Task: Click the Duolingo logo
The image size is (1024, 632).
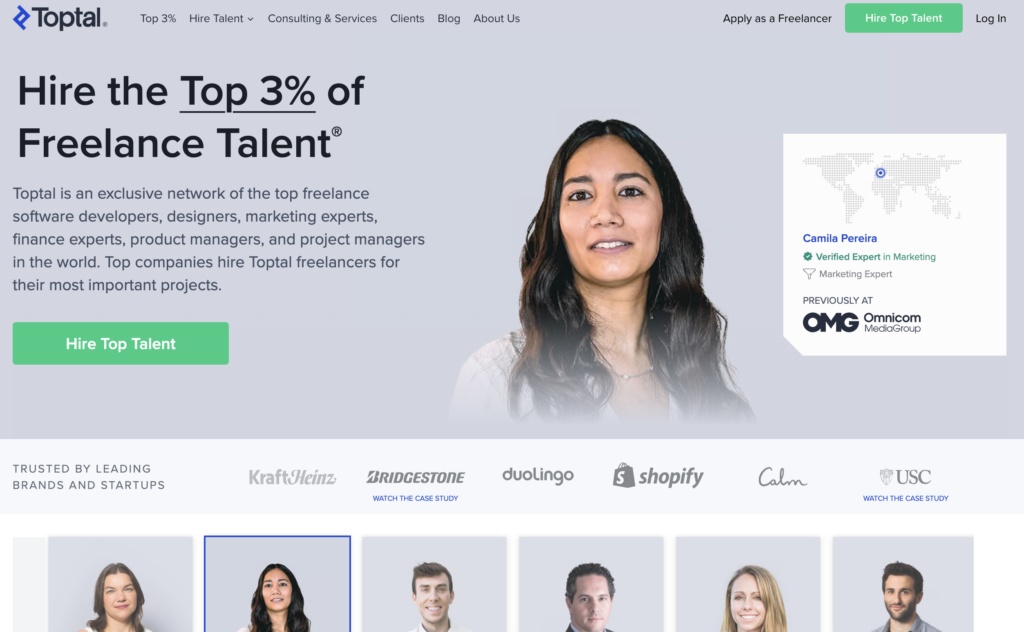Action: 537,475
